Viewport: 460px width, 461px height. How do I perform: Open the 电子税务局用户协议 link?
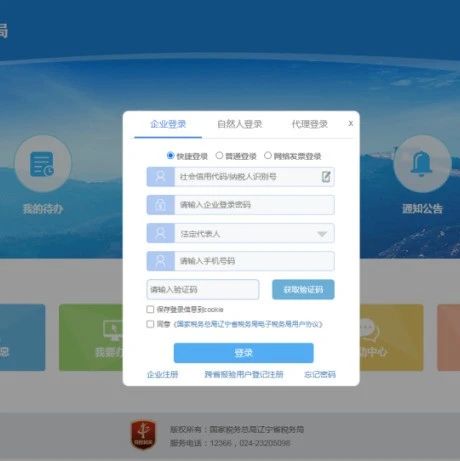pyautogui.click(x=248, y=324)
